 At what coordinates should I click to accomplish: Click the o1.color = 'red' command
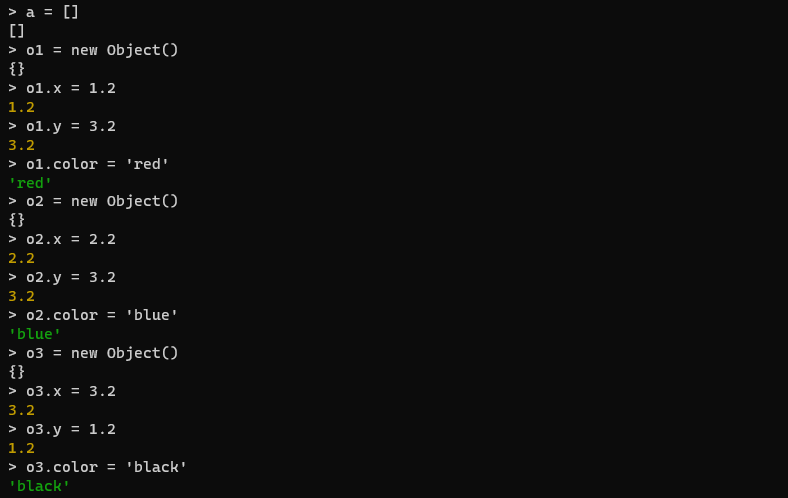pos(89,164)
